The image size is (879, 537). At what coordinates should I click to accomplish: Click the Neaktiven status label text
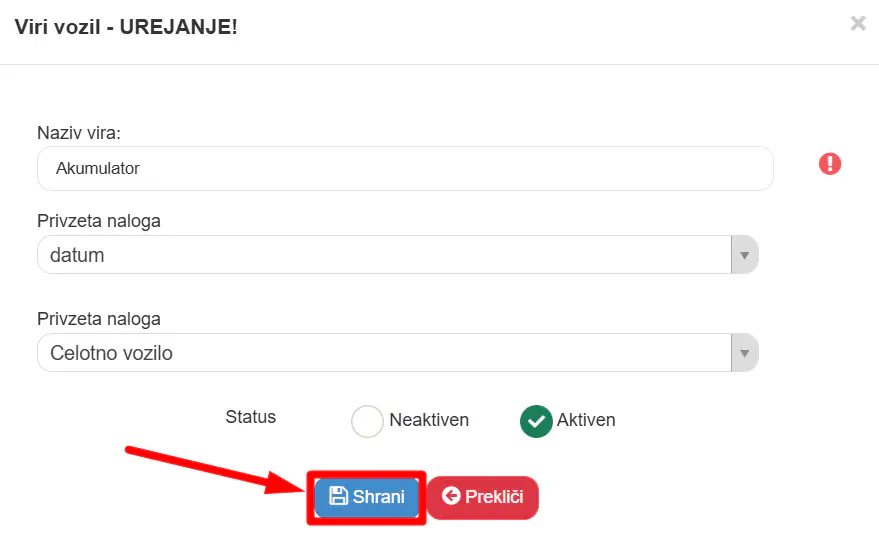pyautogui.click(x=429, y=420)
